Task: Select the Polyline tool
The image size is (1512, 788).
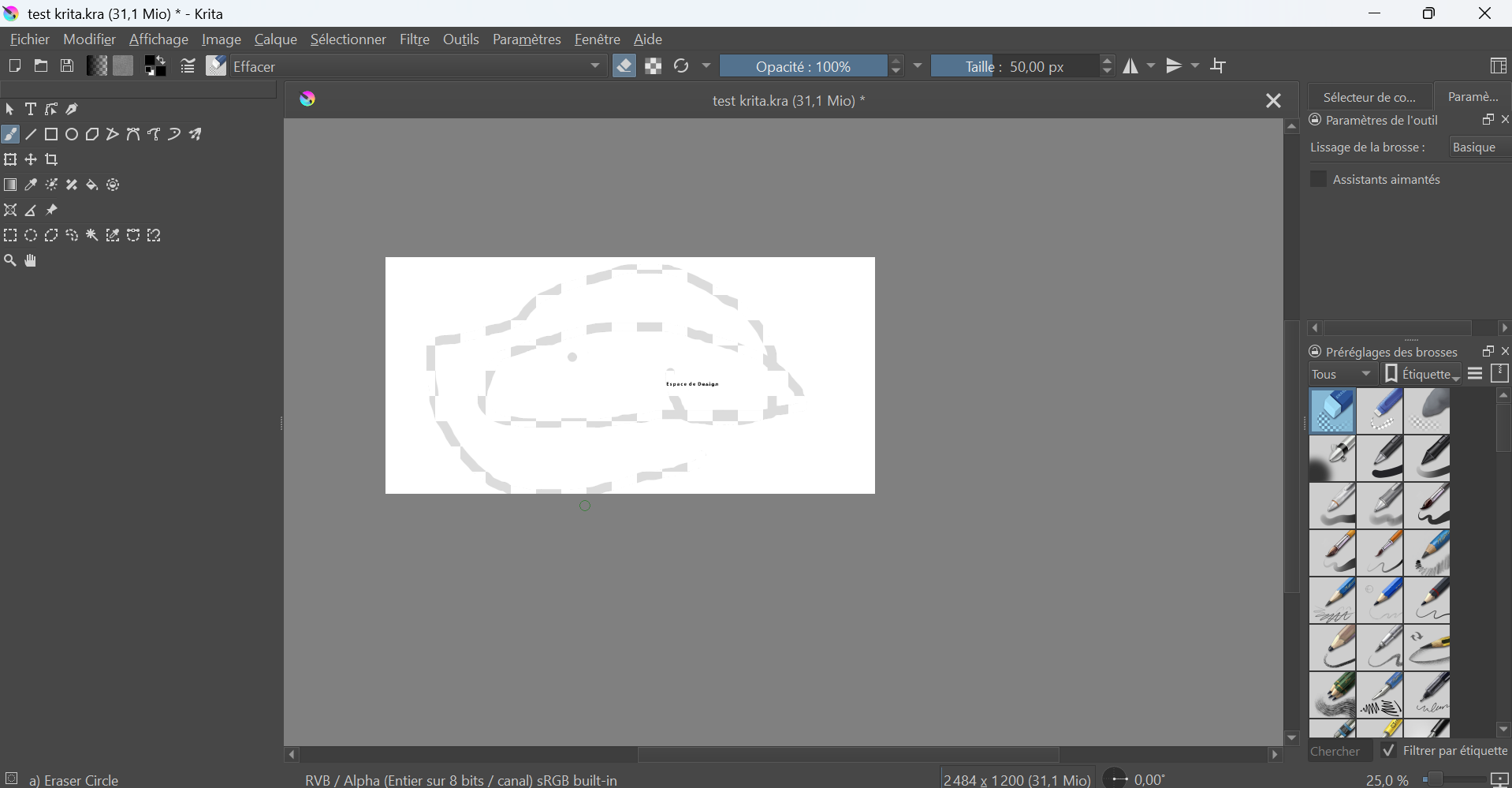Action: (114, 135)
